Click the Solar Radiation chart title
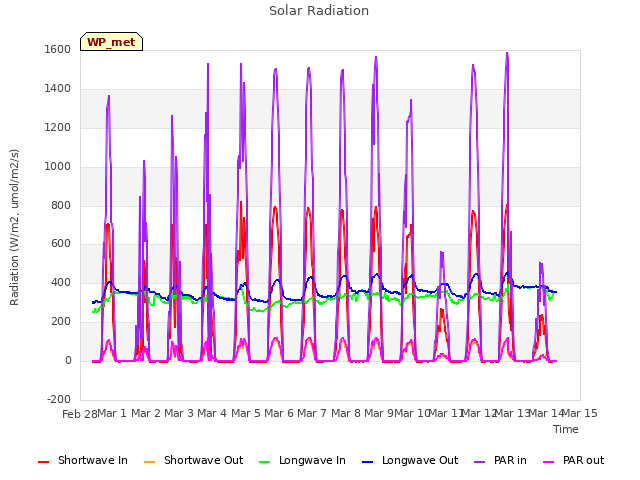640x480 pixels. [319, 11]
